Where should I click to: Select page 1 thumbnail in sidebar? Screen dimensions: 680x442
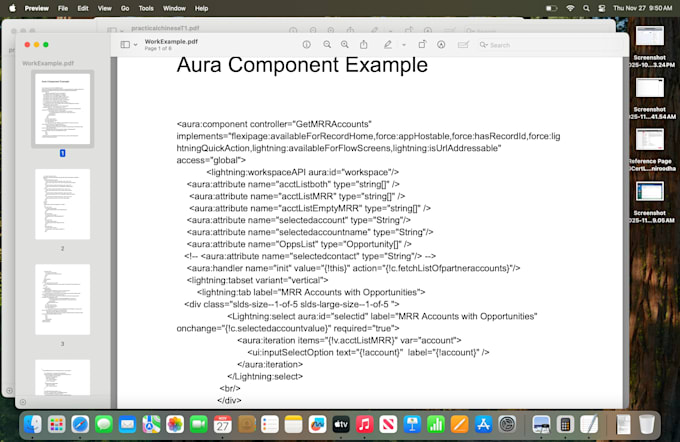click(x=62, y=109)
